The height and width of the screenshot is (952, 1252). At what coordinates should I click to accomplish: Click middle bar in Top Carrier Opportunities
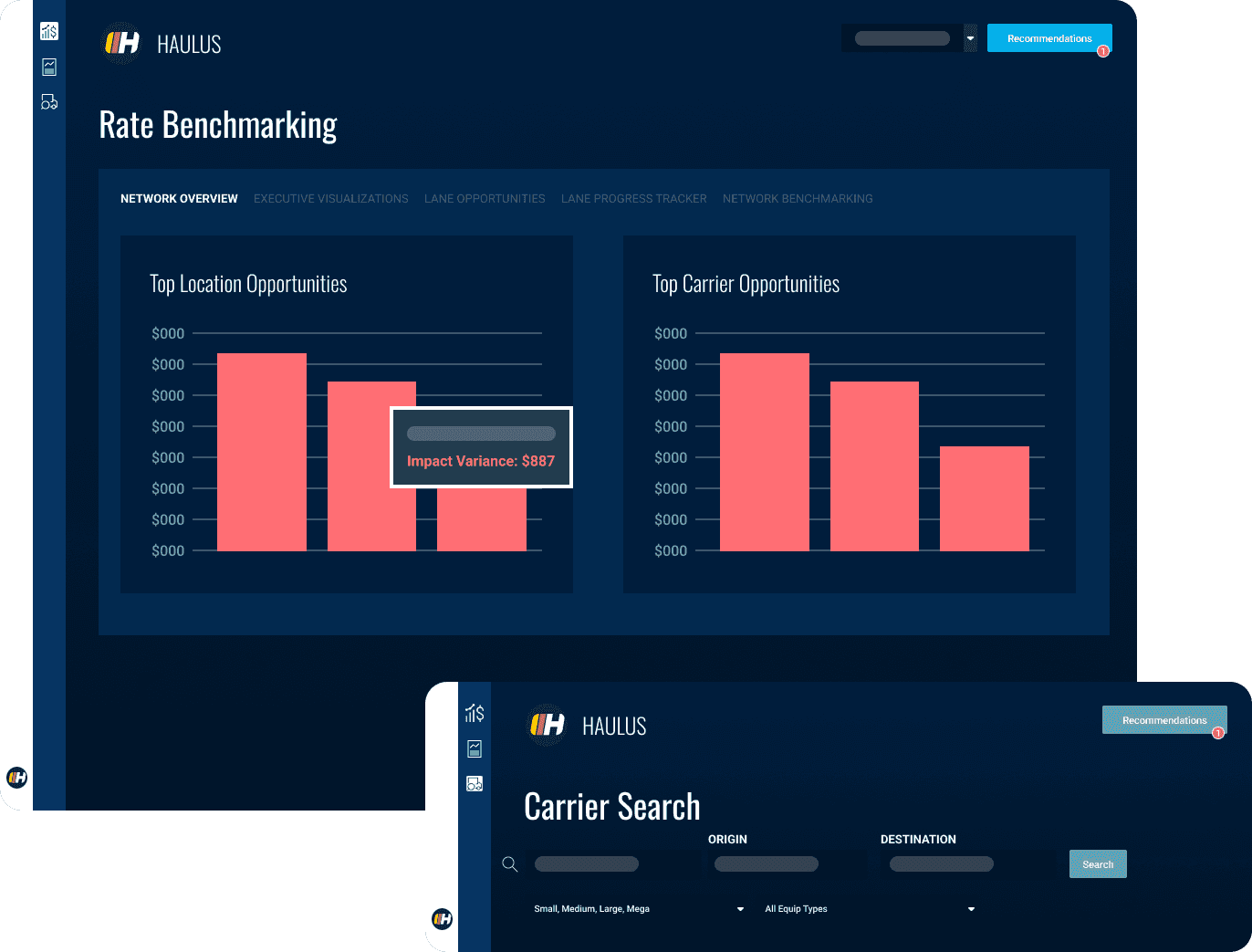(x=874, y=466)
